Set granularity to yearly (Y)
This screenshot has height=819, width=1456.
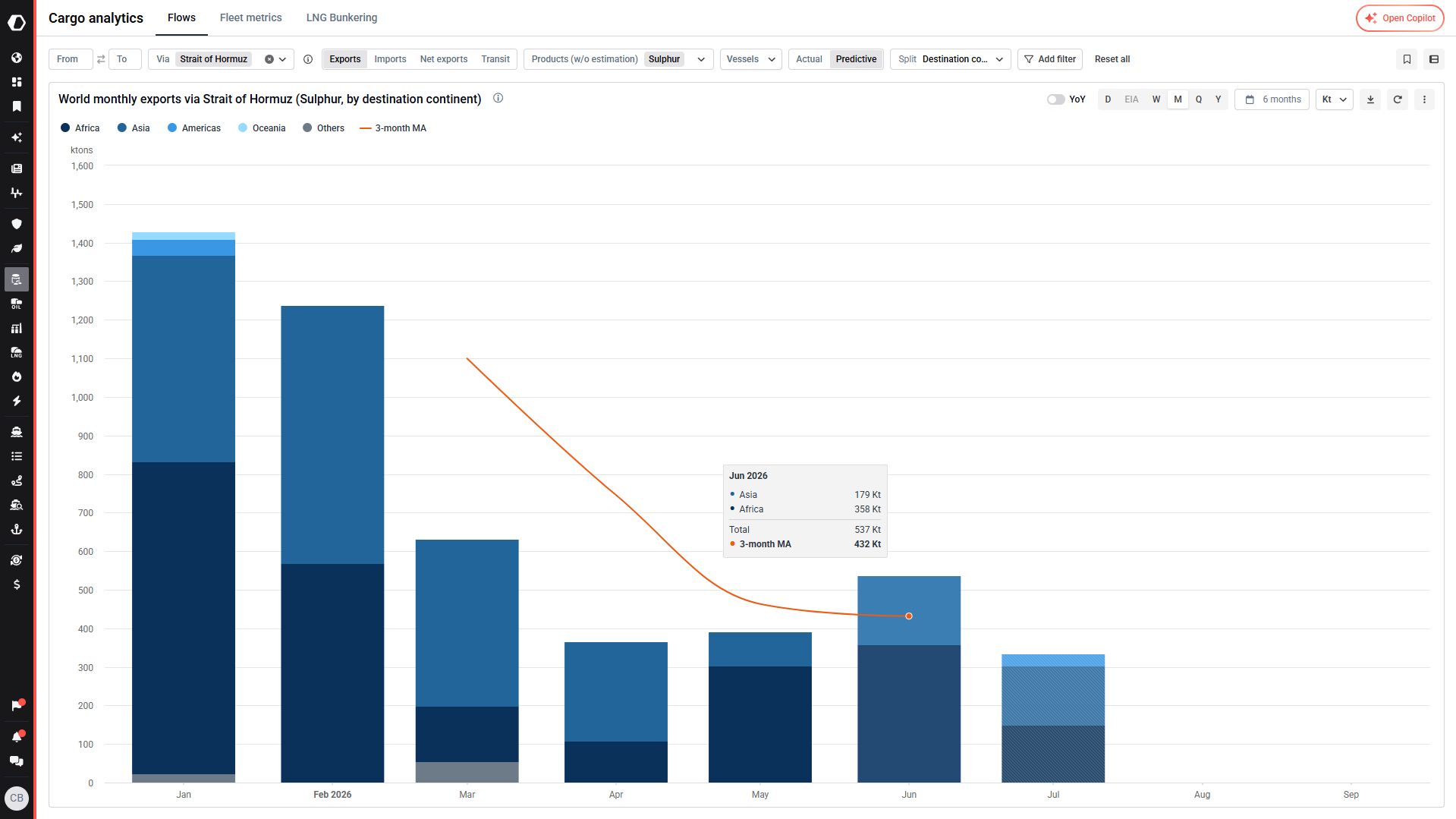pyautogui.click(x=1218, y=99)
